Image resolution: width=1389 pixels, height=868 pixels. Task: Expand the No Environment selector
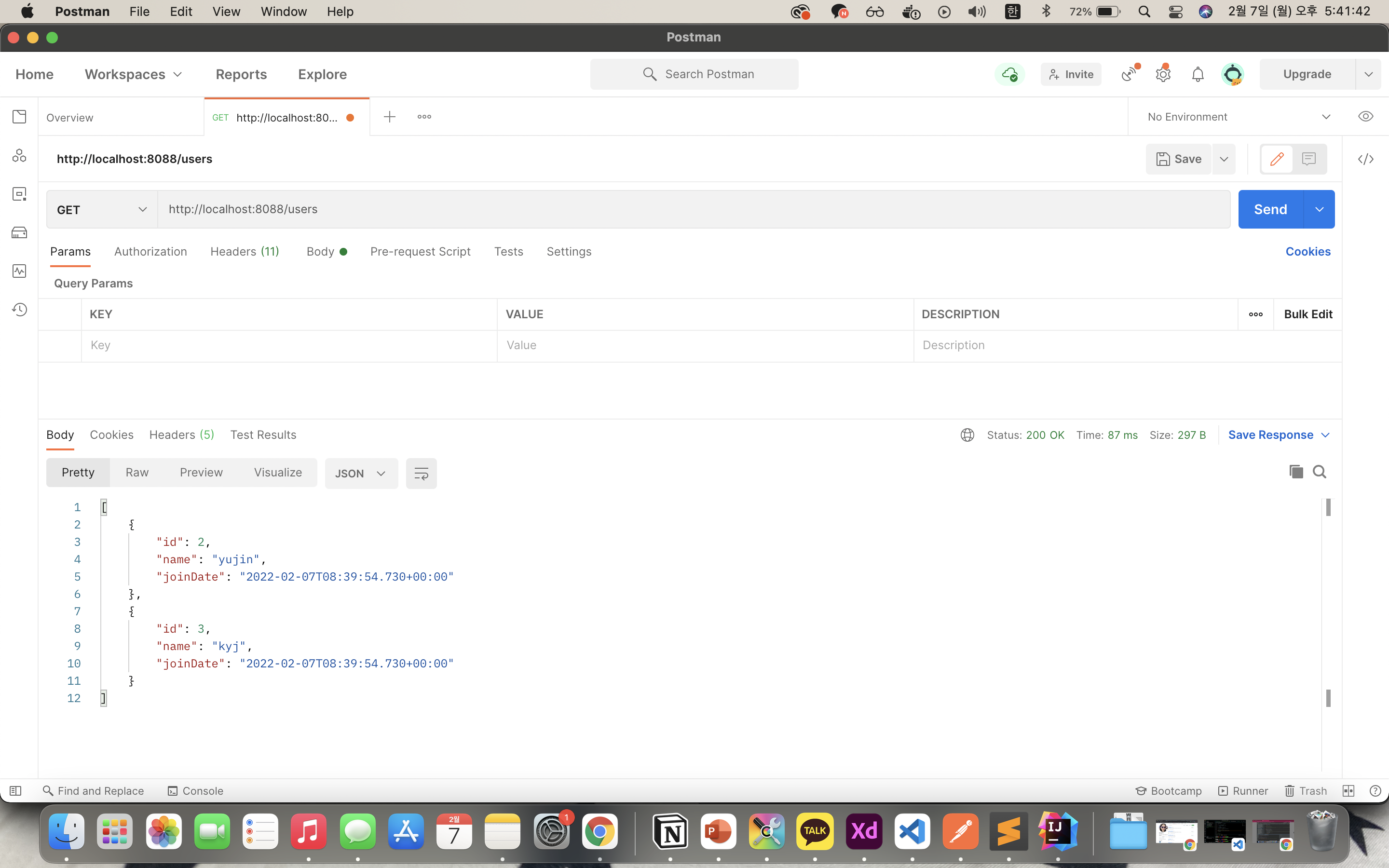(x=1238, y=117)
